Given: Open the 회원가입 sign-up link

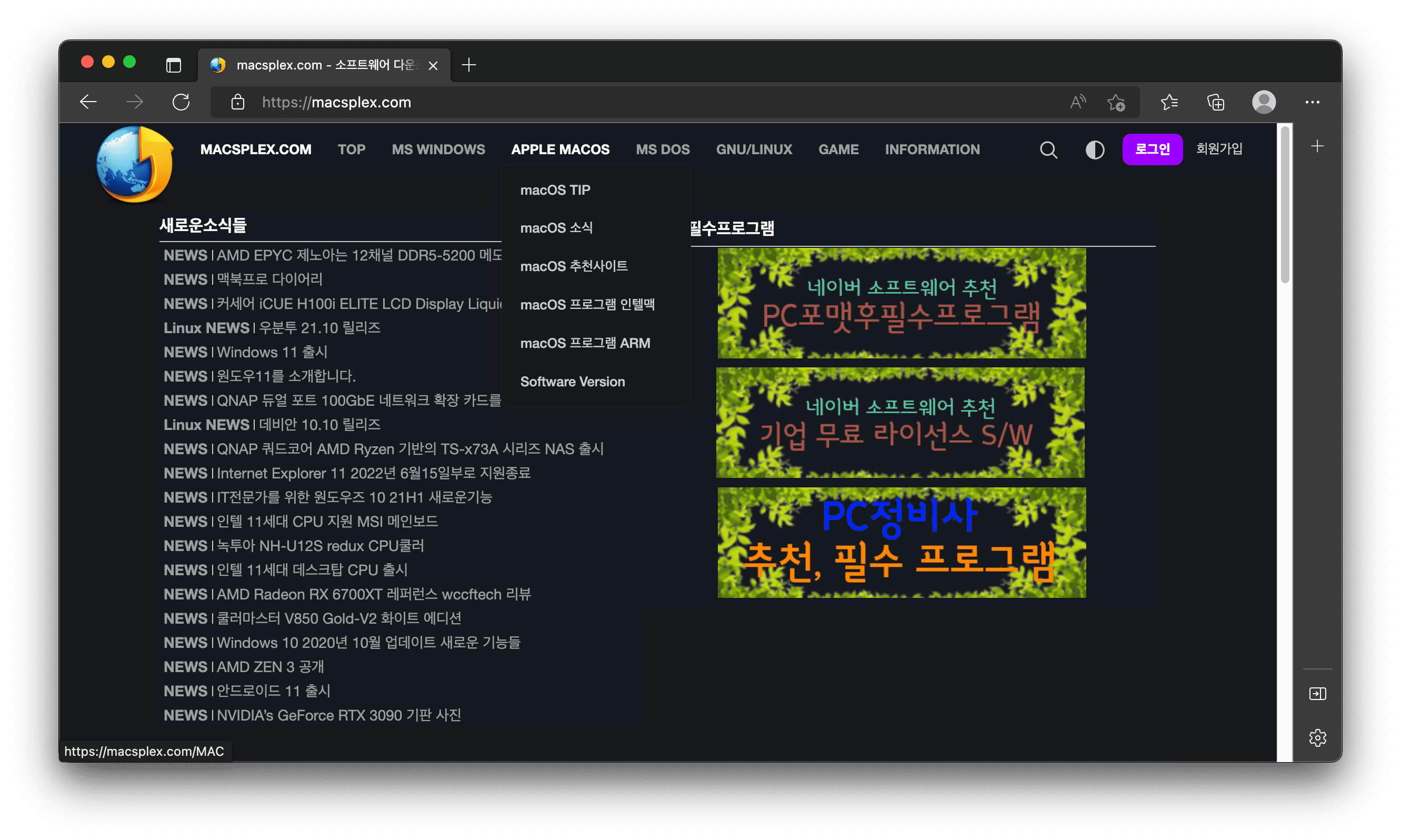Looking at the screenshot, I should pos(1219,149).
